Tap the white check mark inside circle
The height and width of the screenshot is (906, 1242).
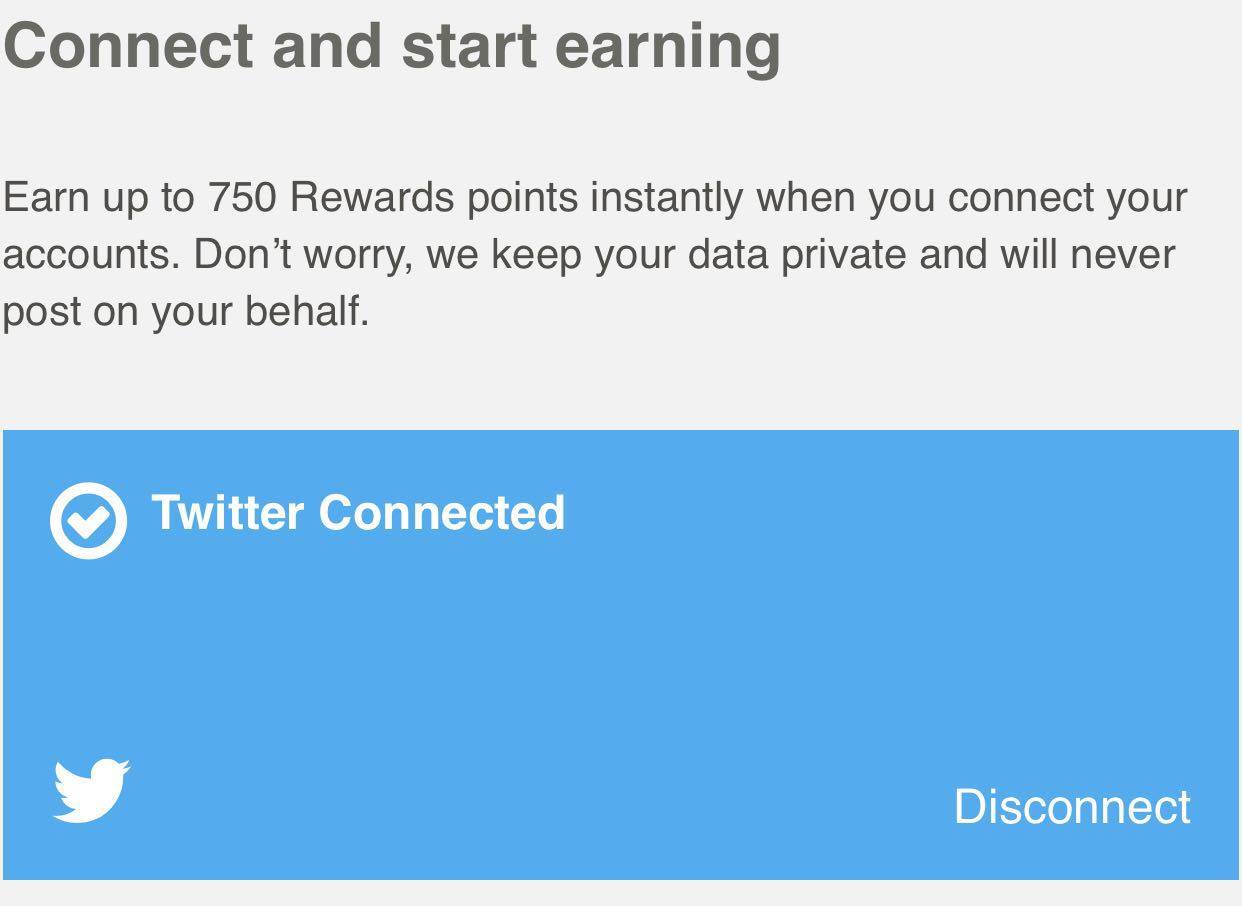point(88,520)
